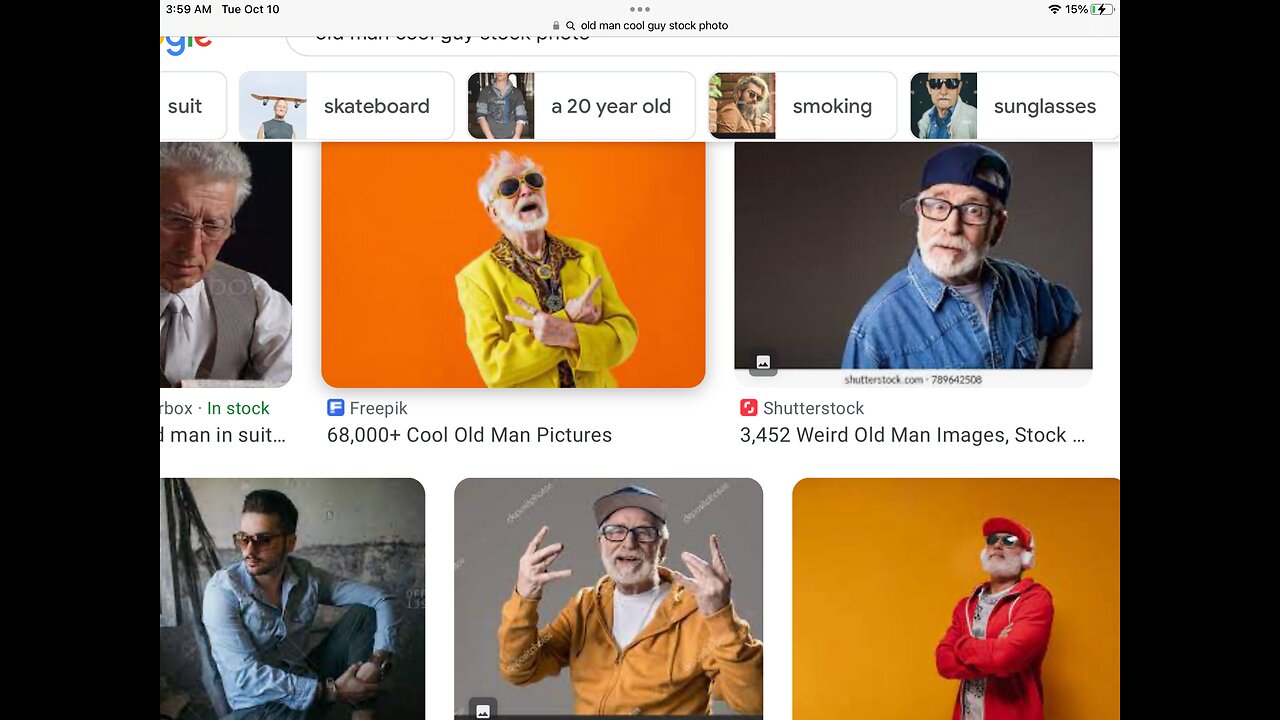Click the magnifier icon in address bar
This screenshot has height=720, width=1280.
[x=570, y=26]
